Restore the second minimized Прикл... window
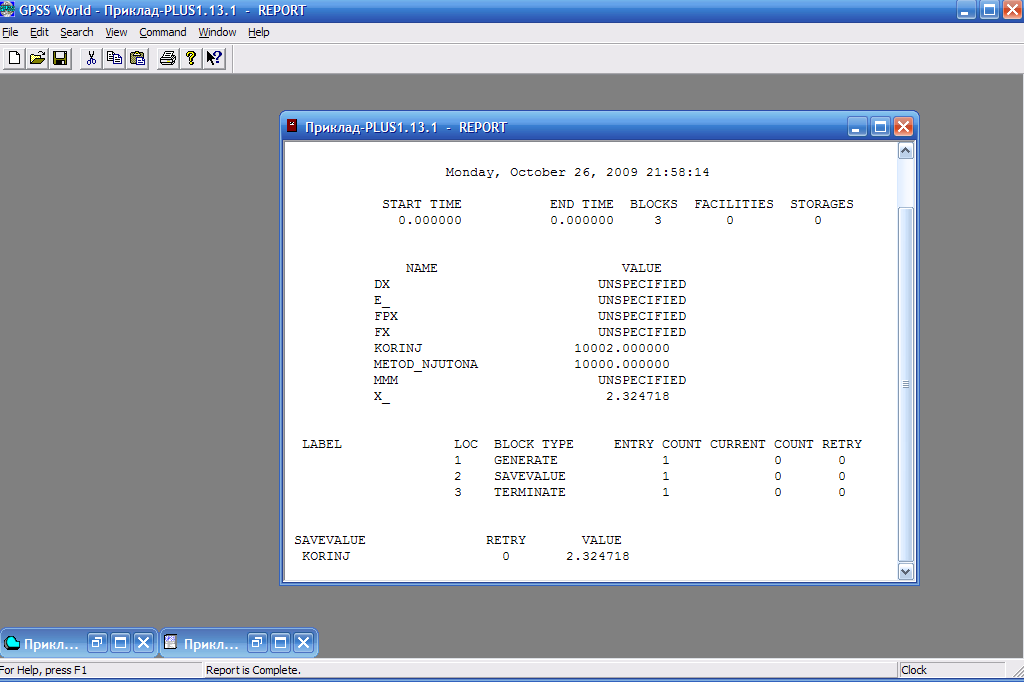The width and height of the screenshot is (1024, 682). point(257,643)
